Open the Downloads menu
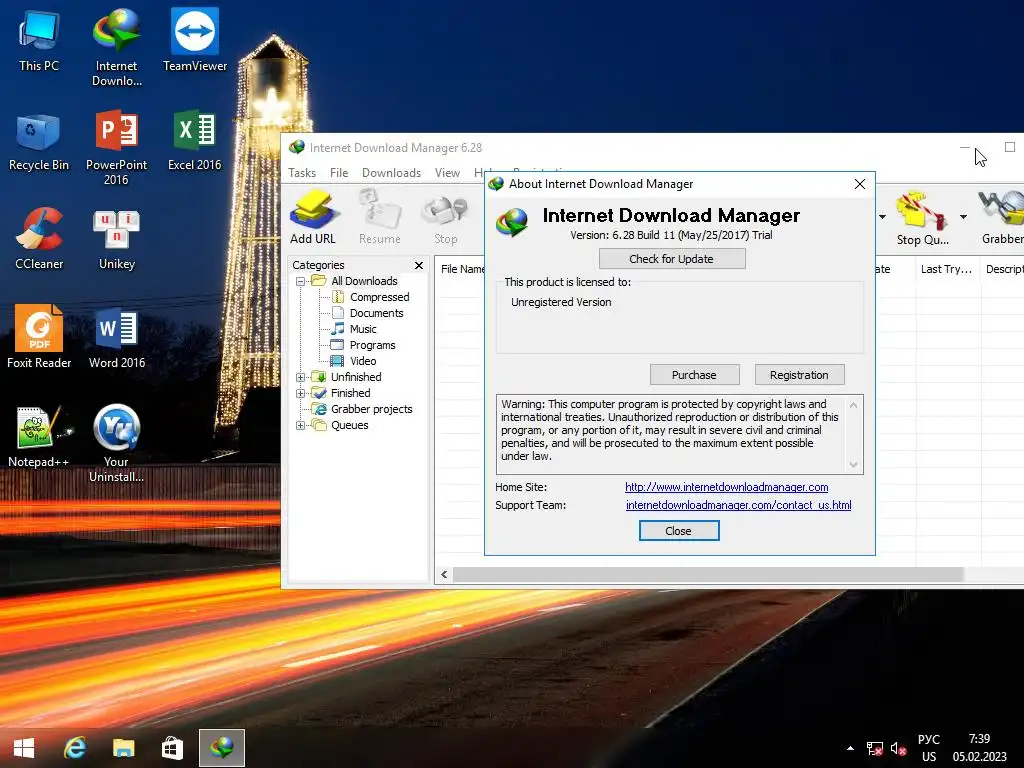Image resolution: width=1024 pixels, height=768 pixels. coord(391,173)
